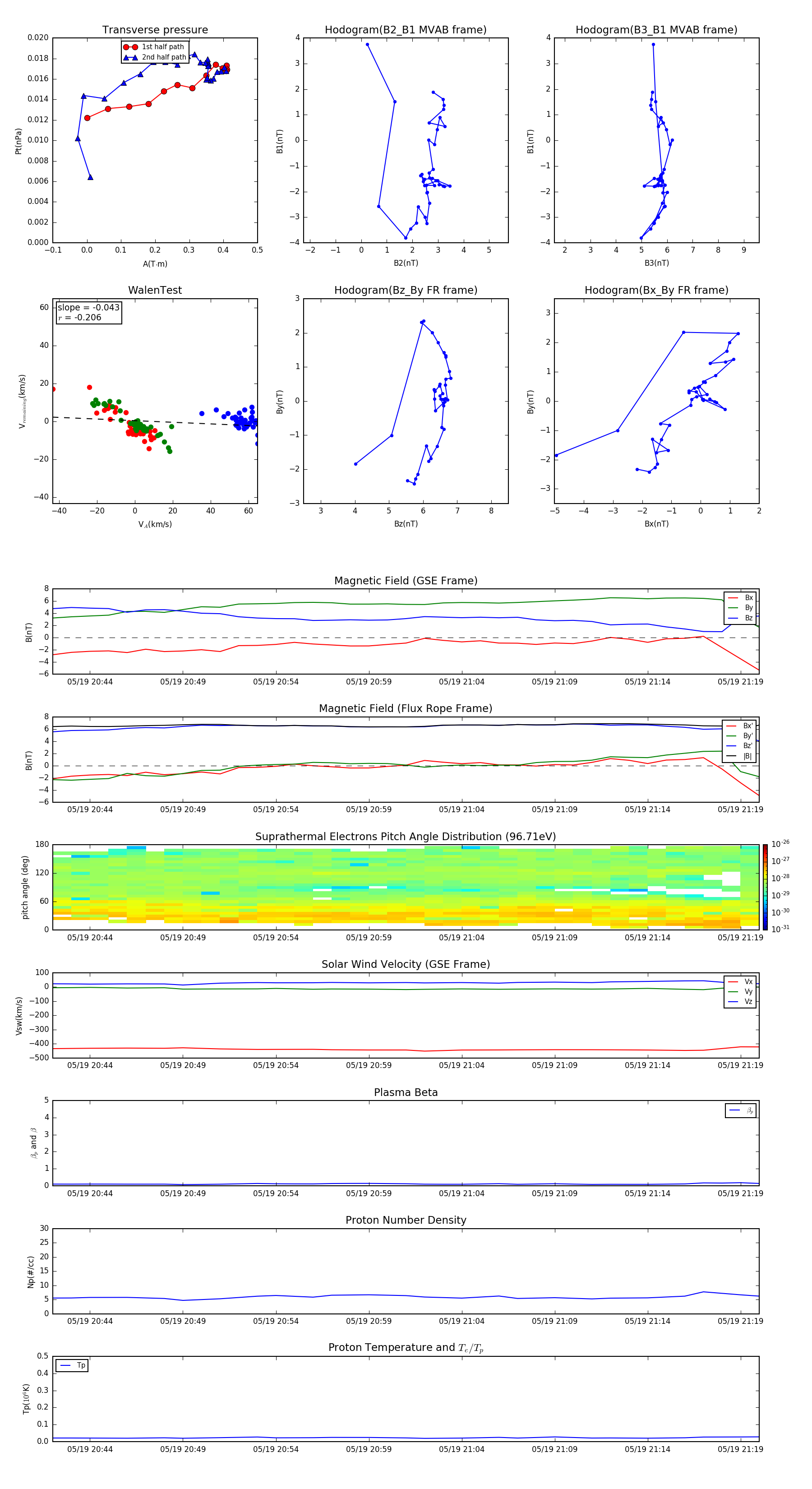Click 'Hodogram(B2_B1 MVAB frame)' title
This screenshot has width=812, height=1489.
(406, 30)
